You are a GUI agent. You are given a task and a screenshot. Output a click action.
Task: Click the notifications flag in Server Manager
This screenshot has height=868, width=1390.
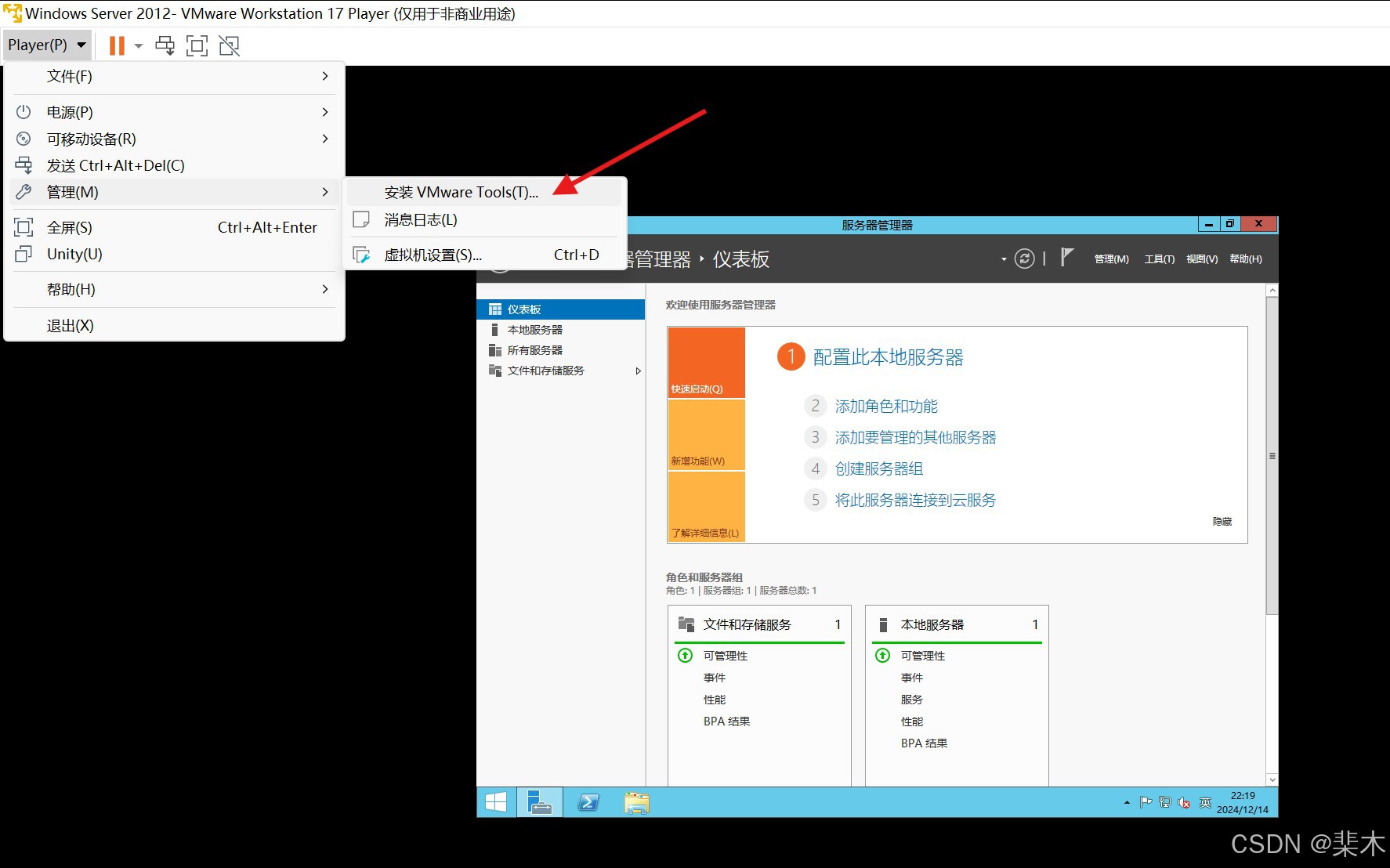[1066, 258]
